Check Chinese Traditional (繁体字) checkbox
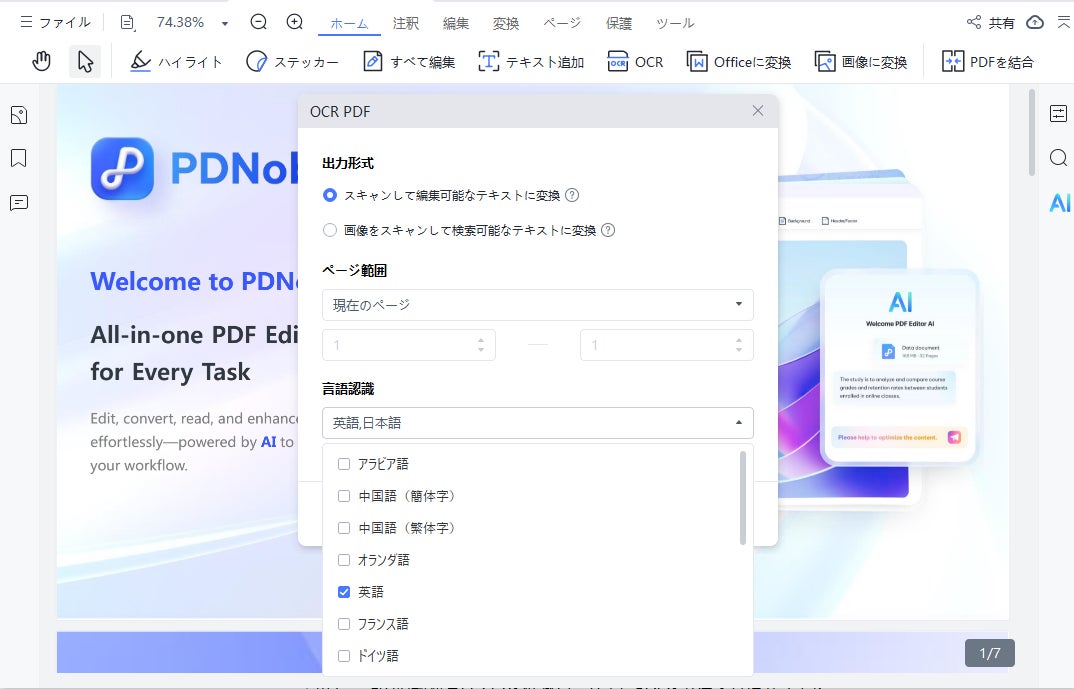This screenshot has height=689, width=1074. (x=344, y=528)
